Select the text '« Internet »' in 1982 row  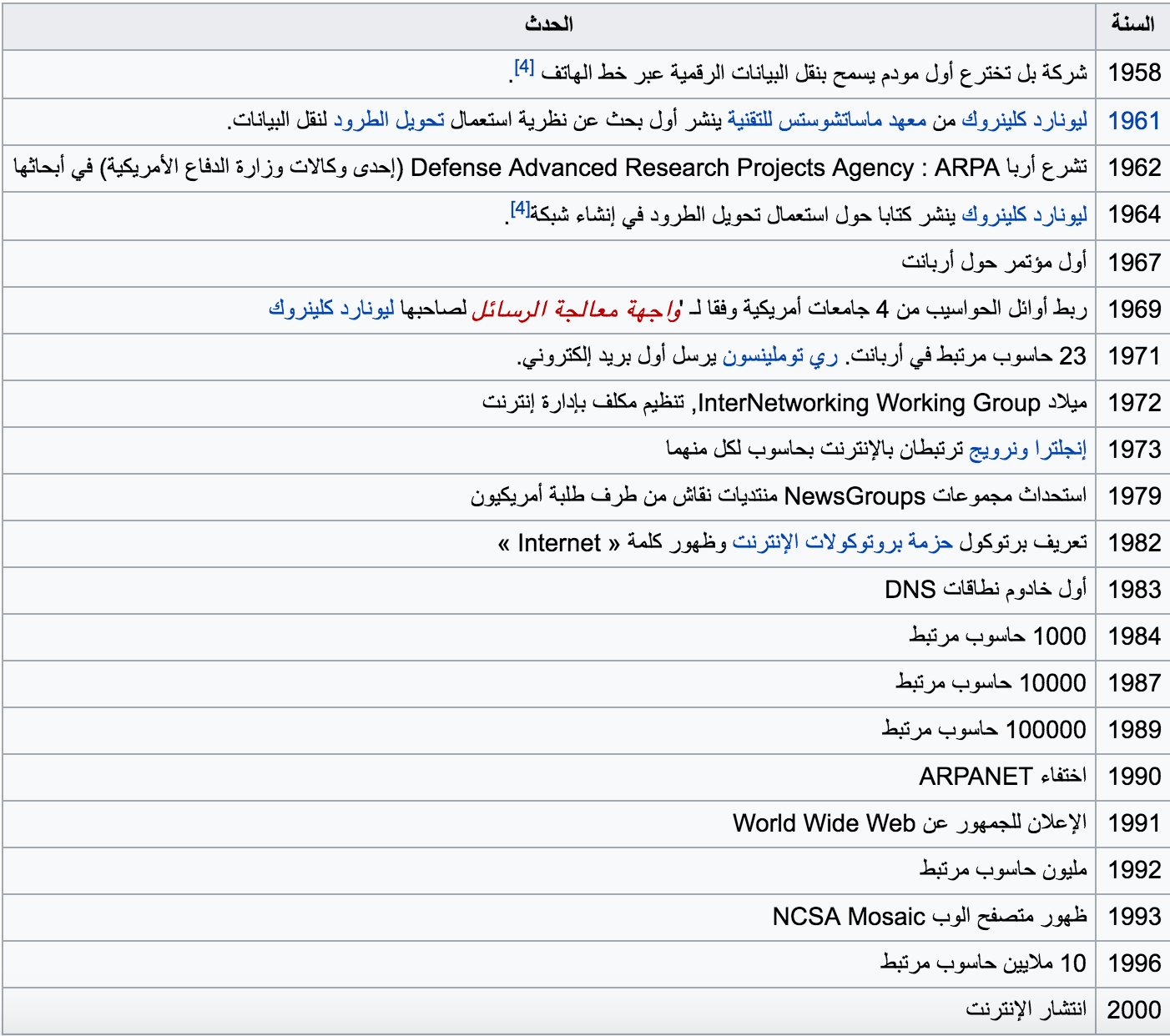coord(559,543)
